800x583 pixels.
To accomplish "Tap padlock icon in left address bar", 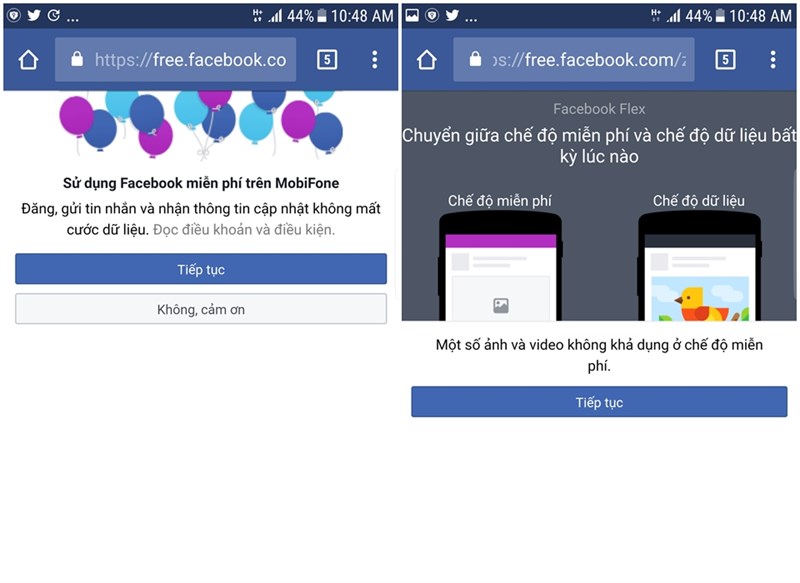I will tap(77, 59).
